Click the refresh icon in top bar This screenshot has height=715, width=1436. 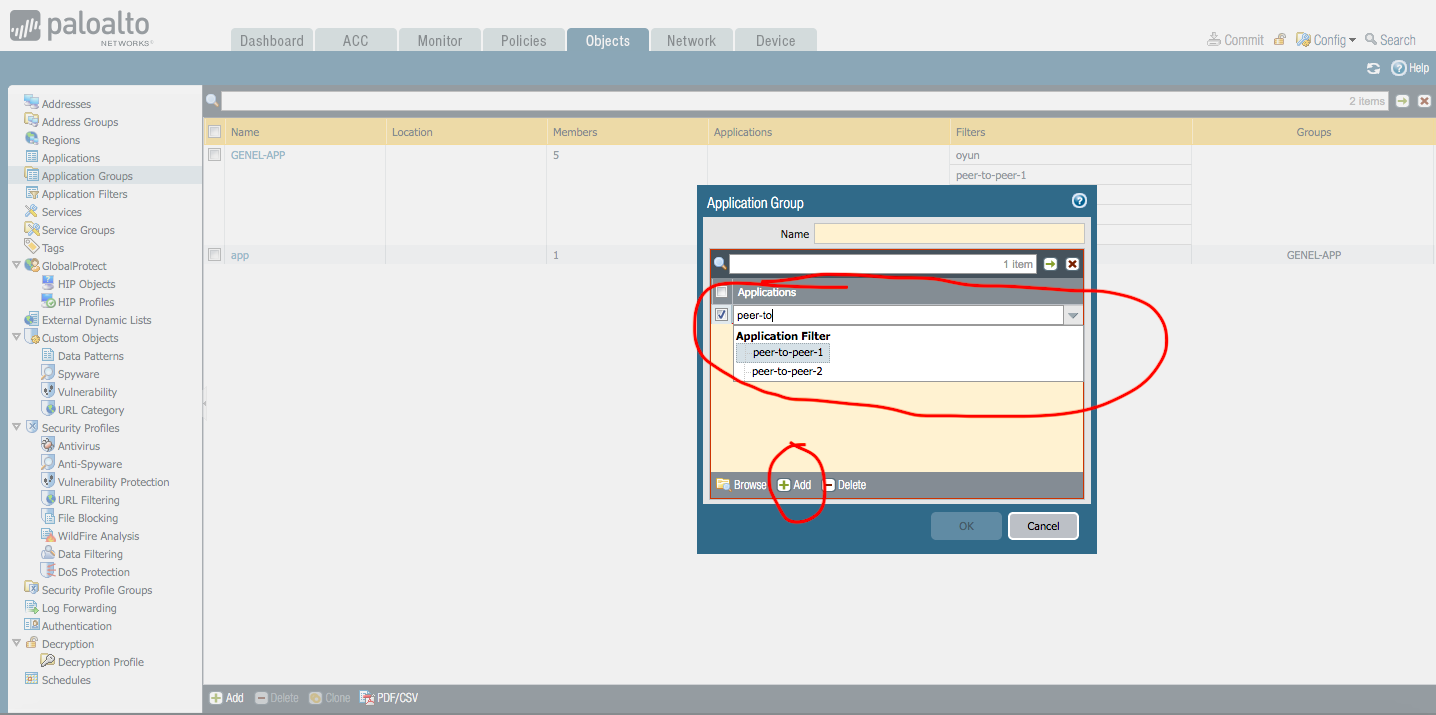pos(1373,68)
